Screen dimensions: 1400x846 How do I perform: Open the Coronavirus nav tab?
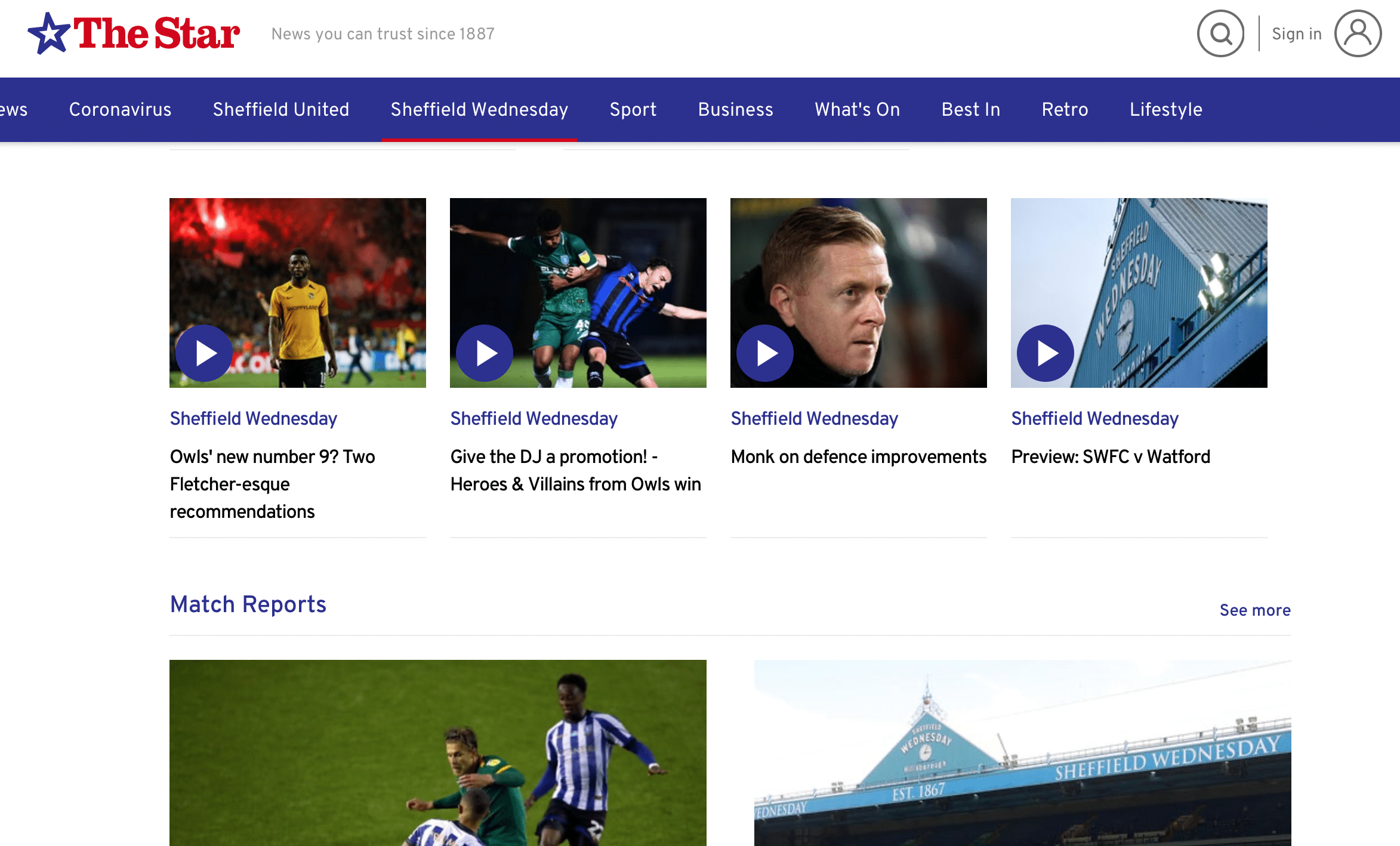pyautogui.click(x=120, y=110)
